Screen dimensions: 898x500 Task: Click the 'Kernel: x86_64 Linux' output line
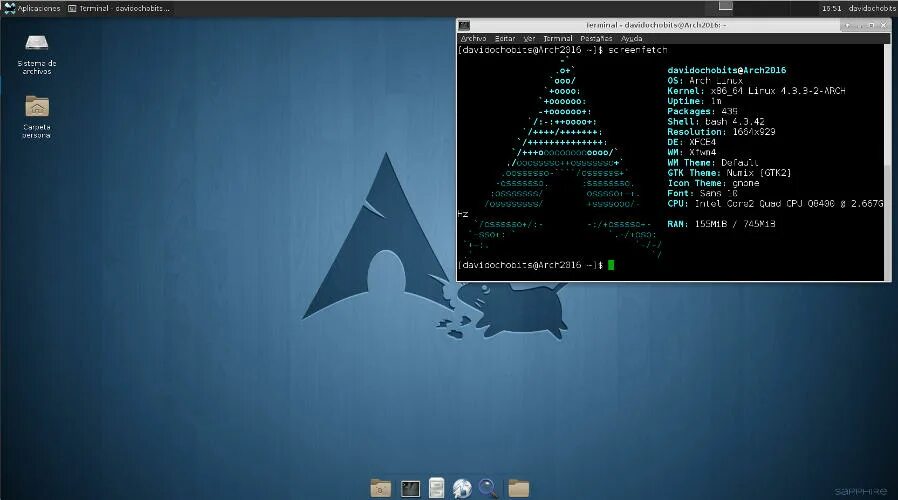757,91
